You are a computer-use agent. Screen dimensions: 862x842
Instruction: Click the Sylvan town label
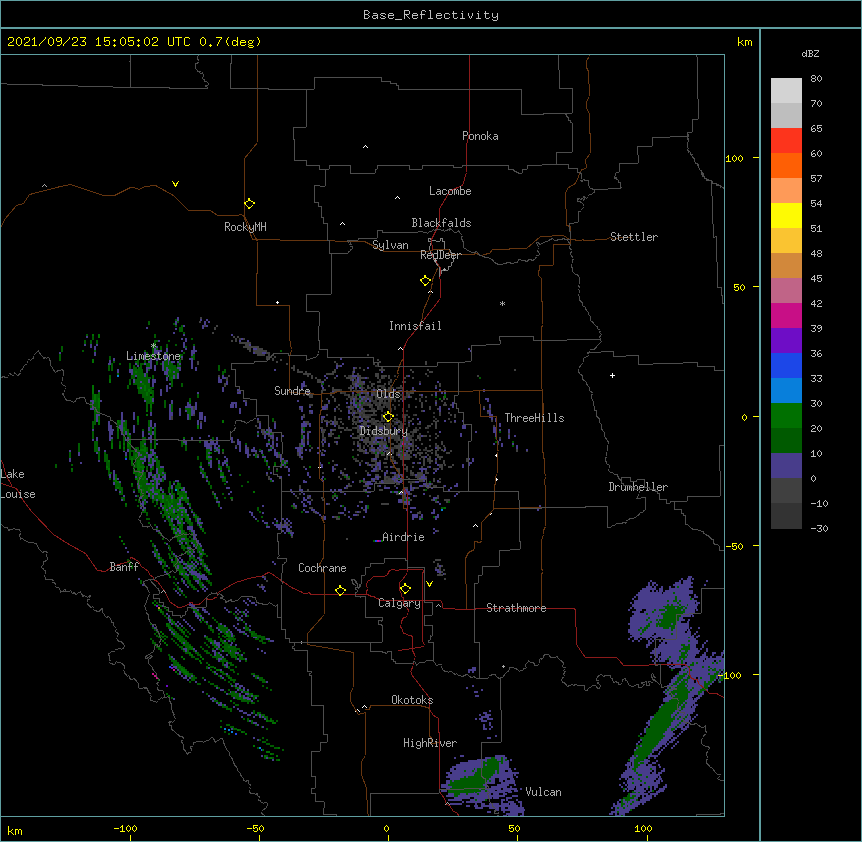tap(390, 245)
